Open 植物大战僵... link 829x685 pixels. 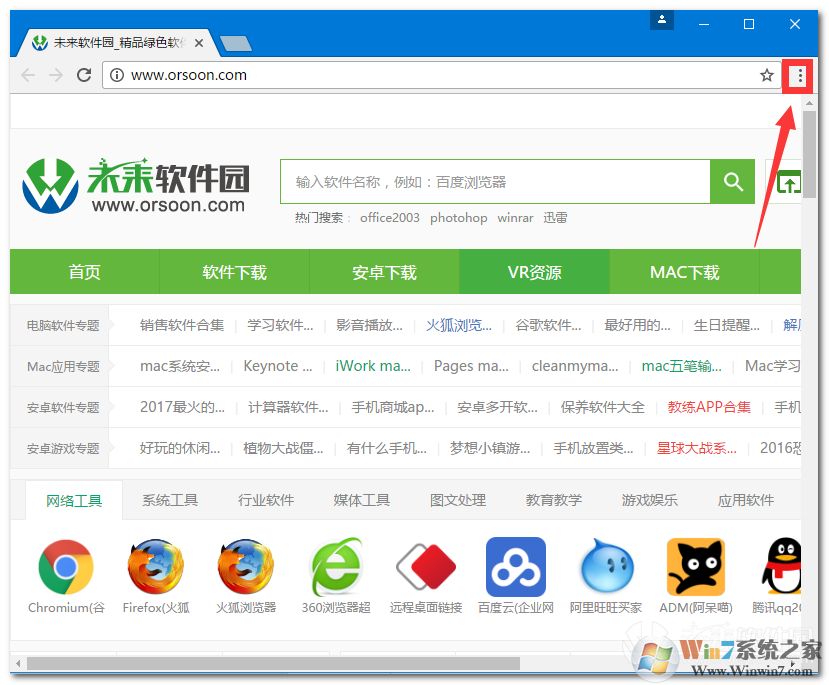283,448
